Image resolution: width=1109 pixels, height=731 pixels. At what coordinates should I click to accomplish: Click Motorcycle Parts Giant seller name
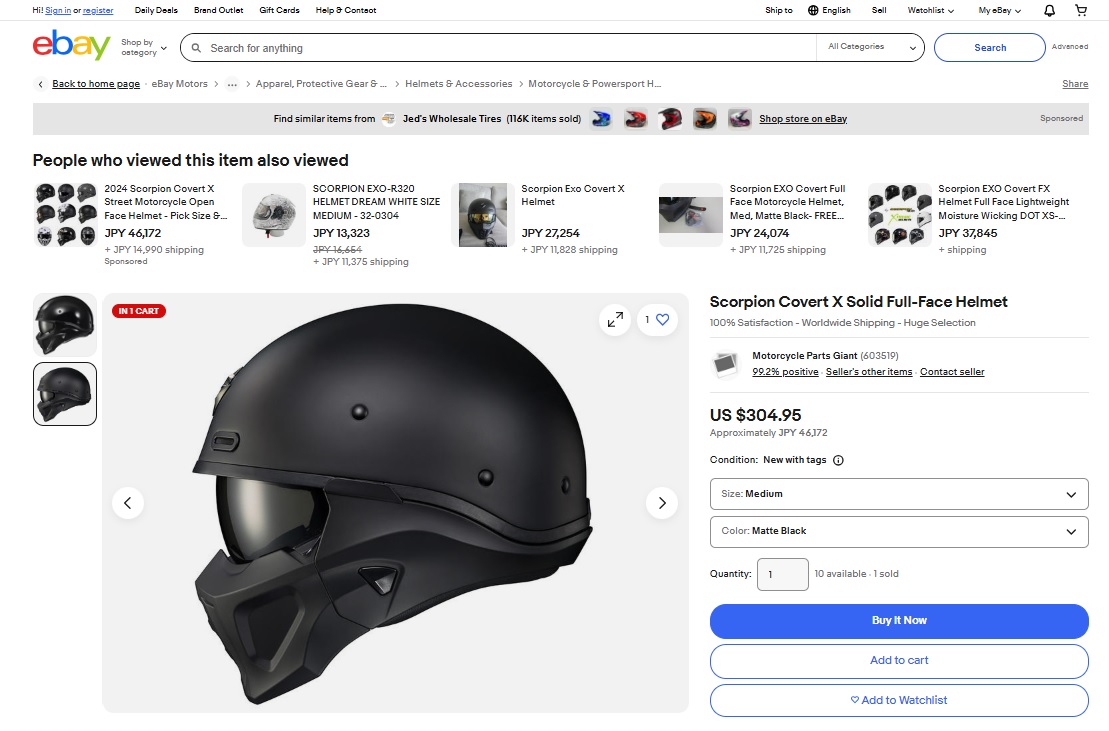[805, 356]
